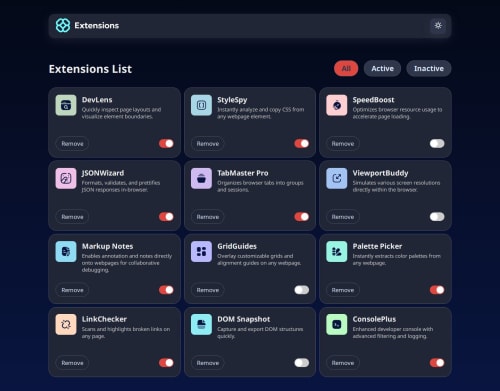Click the 'DOM Snapshot' card title
Image resolution: width=500 pixels, height=391 pixels.
tap(244, 319)
